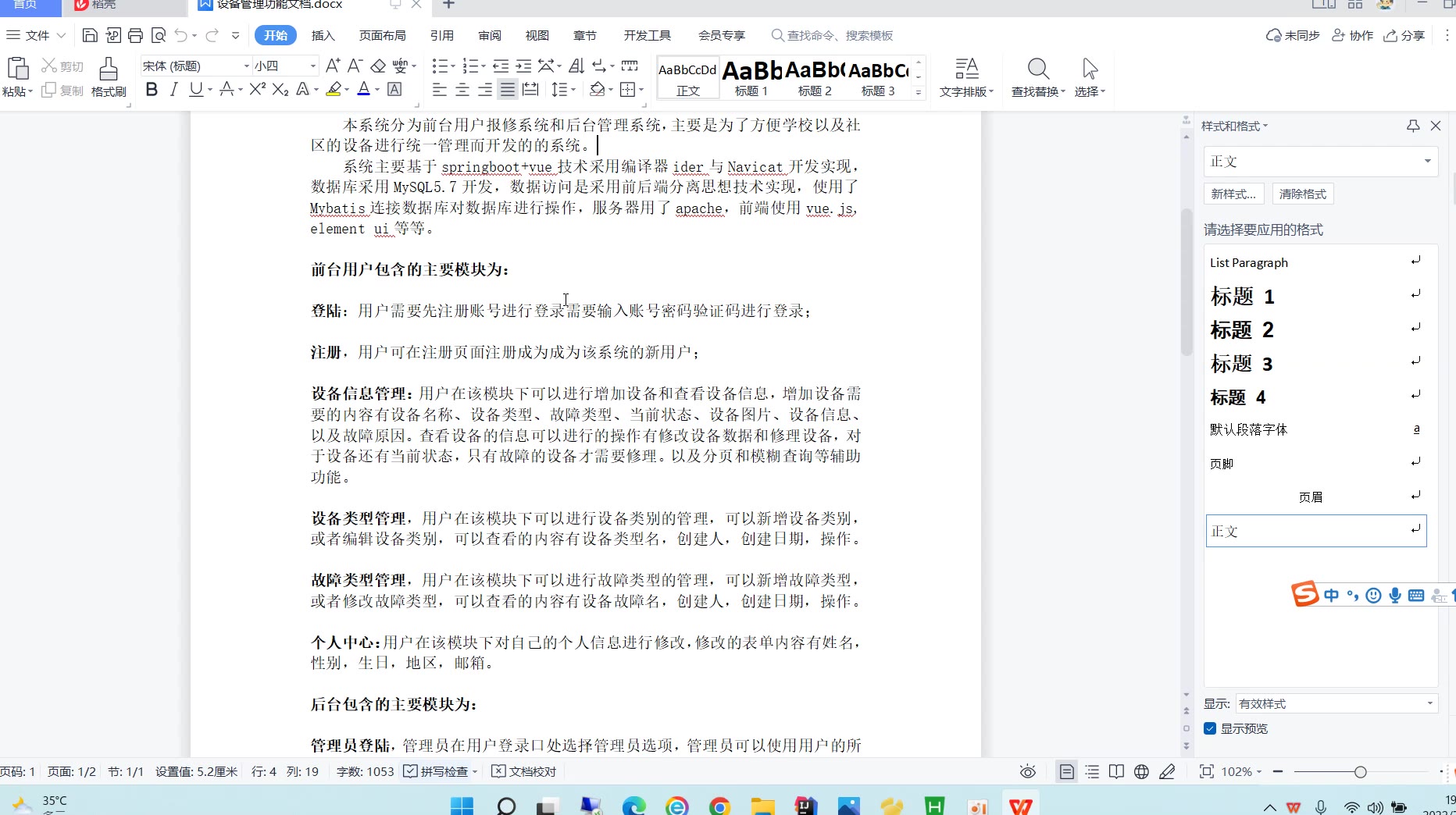Image resolution: width=1456 pixels, height=815 pixels.
Task: Switch to Outline view icon in status bar
Action: [x=1092, y=771]
